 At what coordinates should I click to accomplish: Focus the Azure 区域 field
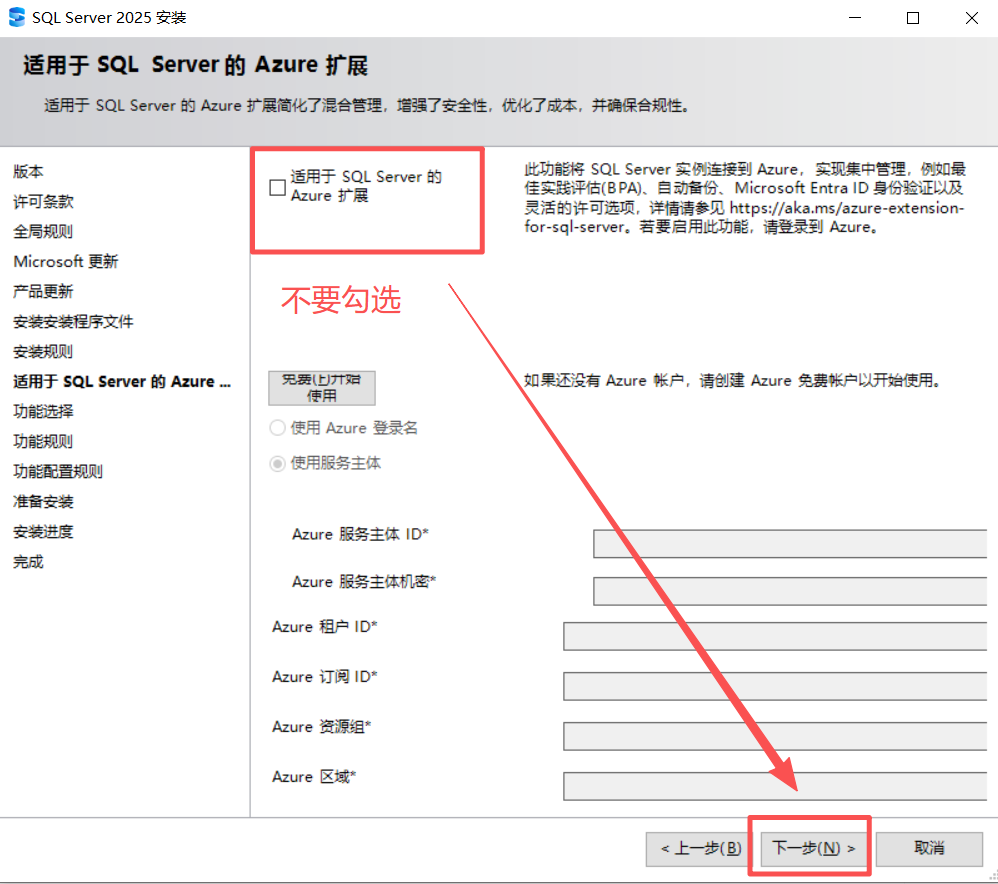click(775, 786)
